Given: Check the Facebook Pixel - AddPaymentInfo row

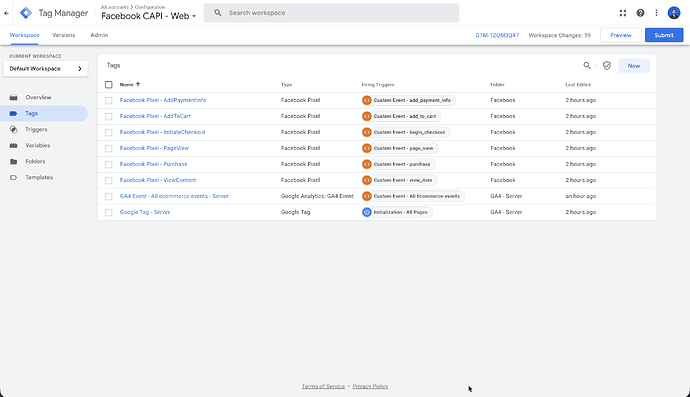Looking at the screenshot, I should click(x=109, y=100).
